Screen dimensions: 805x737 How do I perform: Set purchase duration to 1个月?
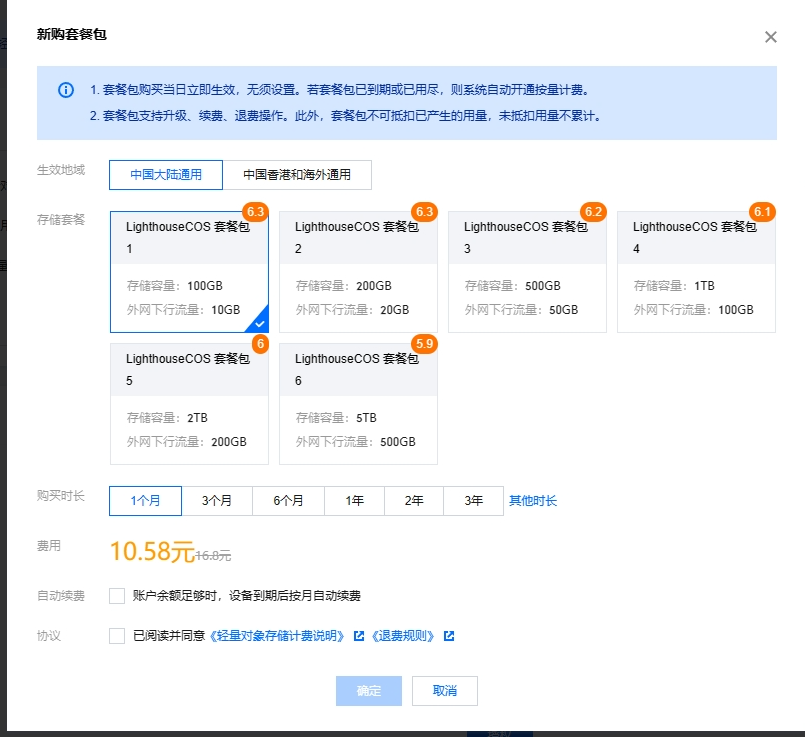(145, 500)
